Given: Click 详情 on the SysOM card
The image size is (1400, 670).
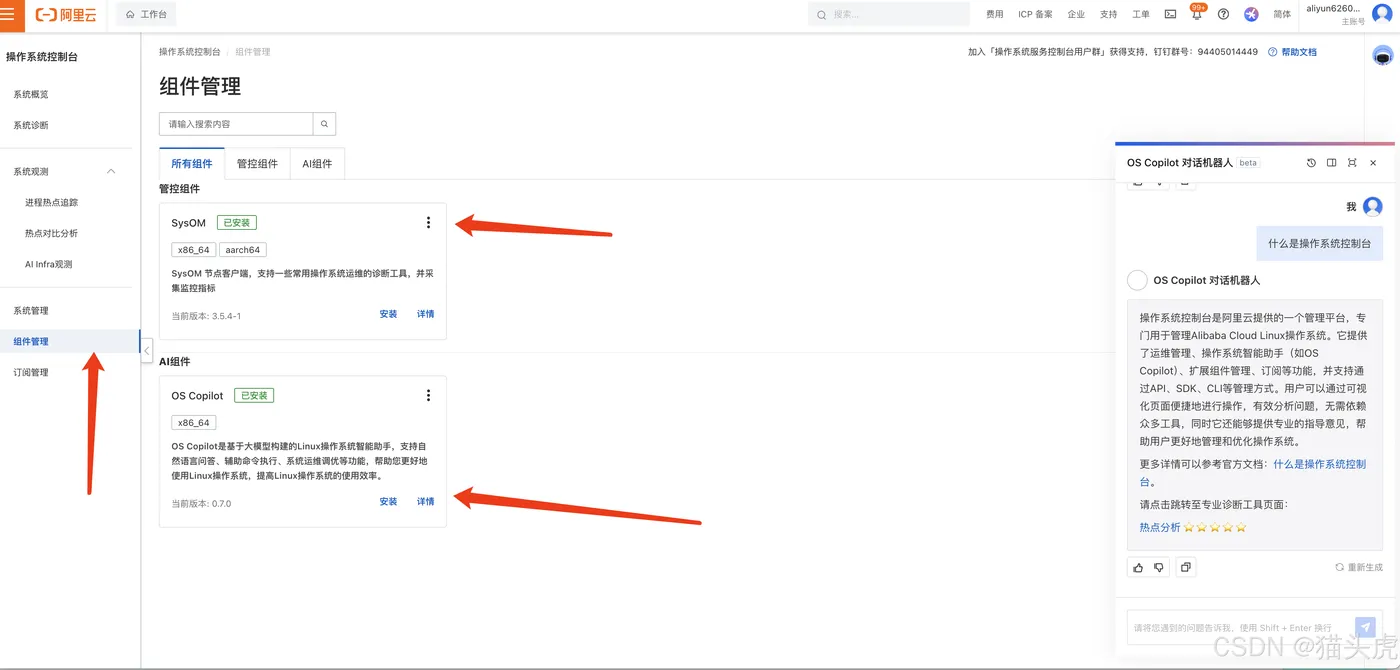Looking at the screenshot, I should tap(426, 314).
